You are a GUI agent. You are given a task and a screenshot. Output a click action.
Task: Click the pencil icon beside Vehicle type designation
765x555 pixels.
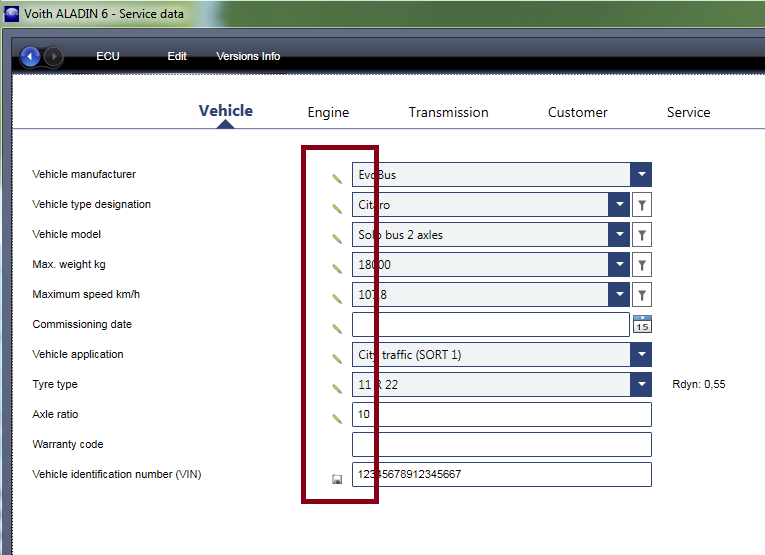point(337,209)
